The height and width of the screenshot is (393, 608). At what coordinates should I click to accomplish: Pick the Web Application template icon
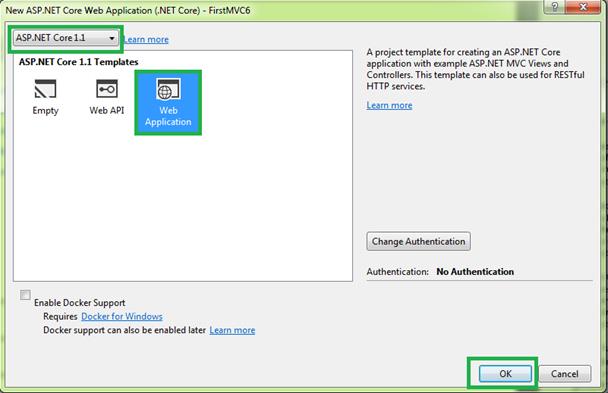click(x=168, y=89)
